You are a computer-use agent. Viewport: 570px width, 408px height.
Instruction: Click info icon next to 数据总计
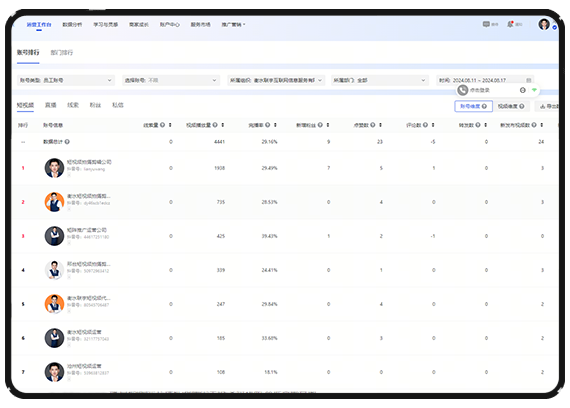67,142
